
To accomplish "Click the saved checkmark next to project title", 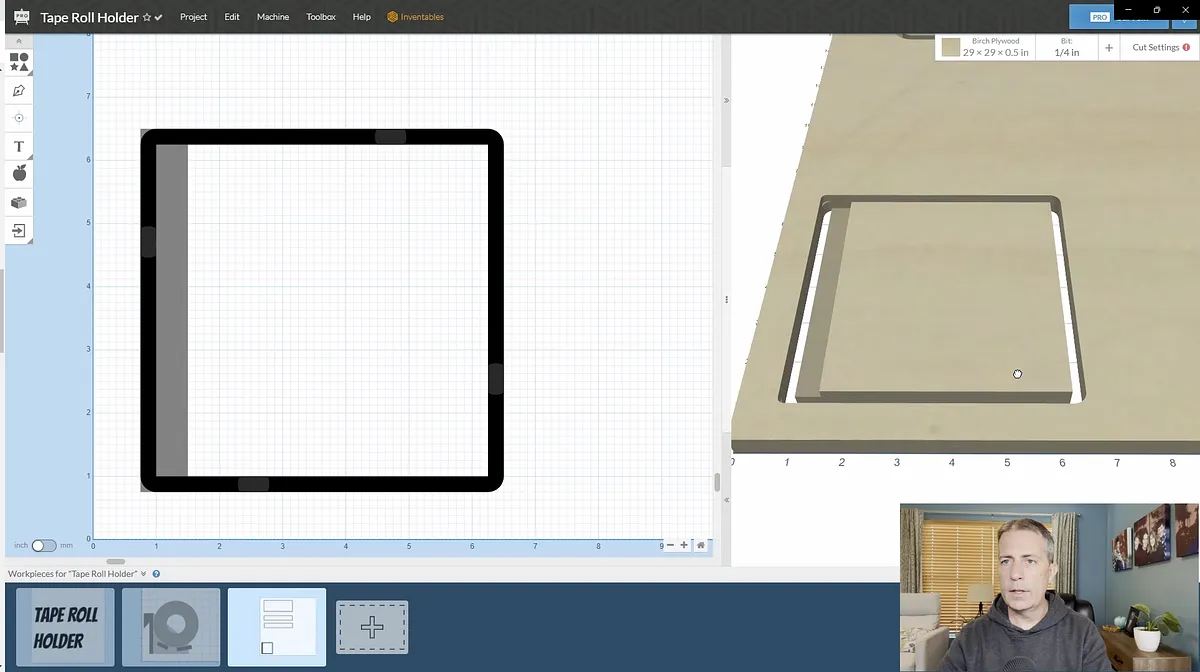I will click(x=158, y=17).
